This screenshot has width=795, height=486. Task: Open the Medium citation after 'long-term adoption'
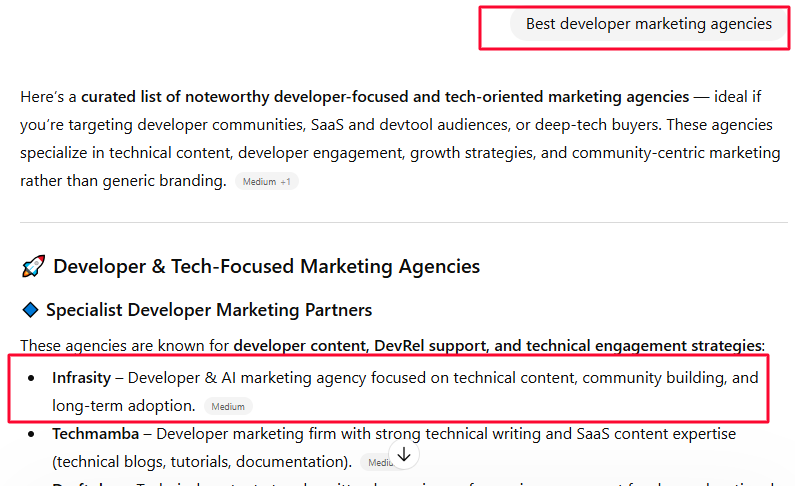coord(228,406)
